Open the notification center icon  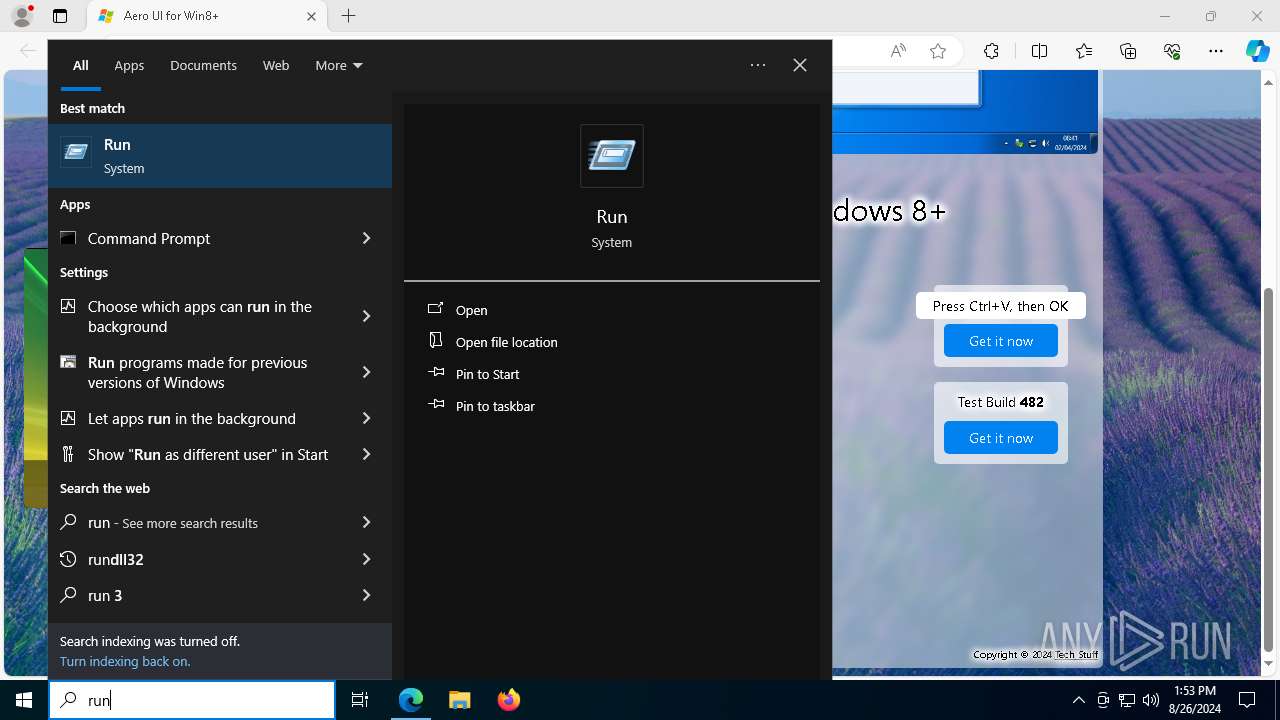[x=1247, y=700]
